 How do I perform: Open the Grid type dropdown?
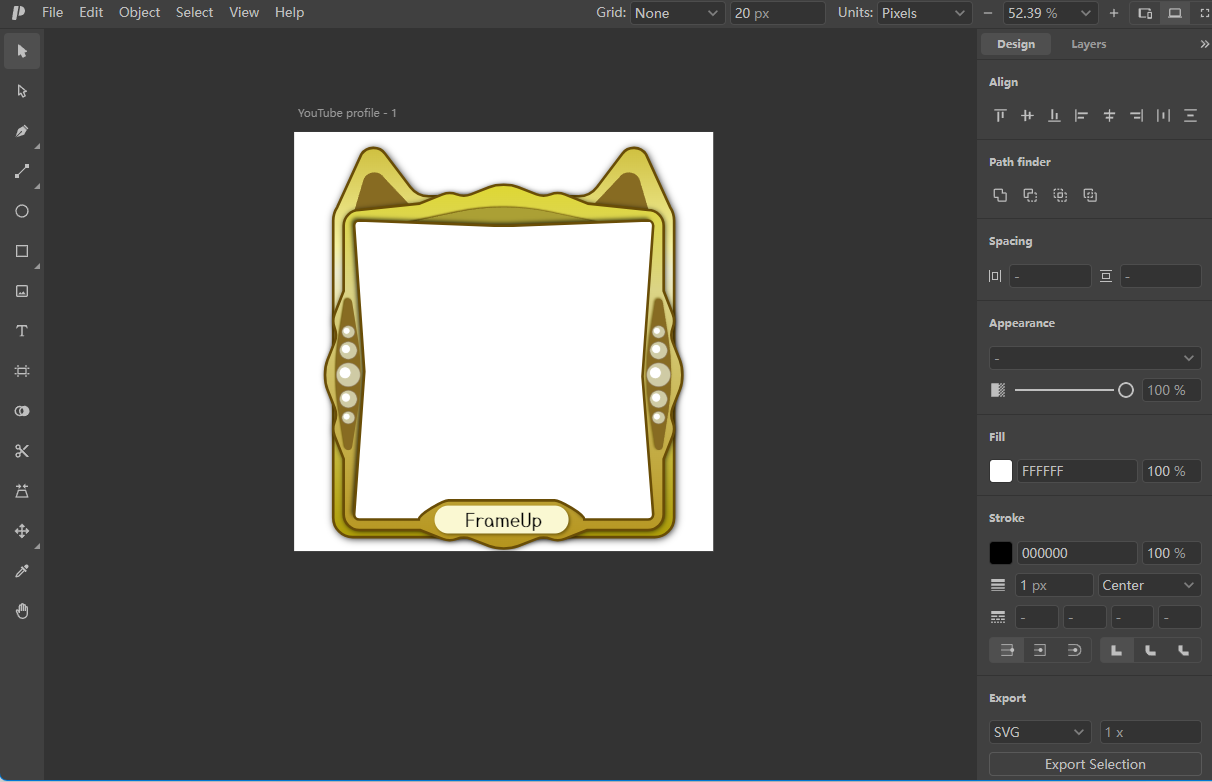677,13
